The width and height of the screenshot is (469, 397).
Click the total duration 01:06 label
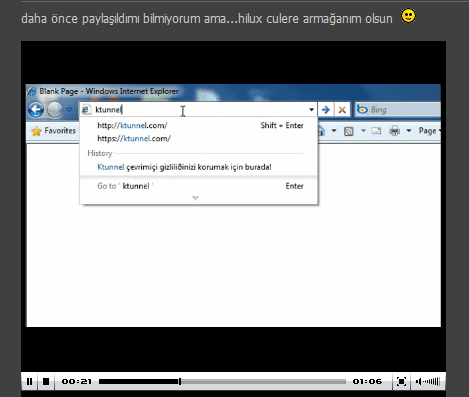[367, 381]
